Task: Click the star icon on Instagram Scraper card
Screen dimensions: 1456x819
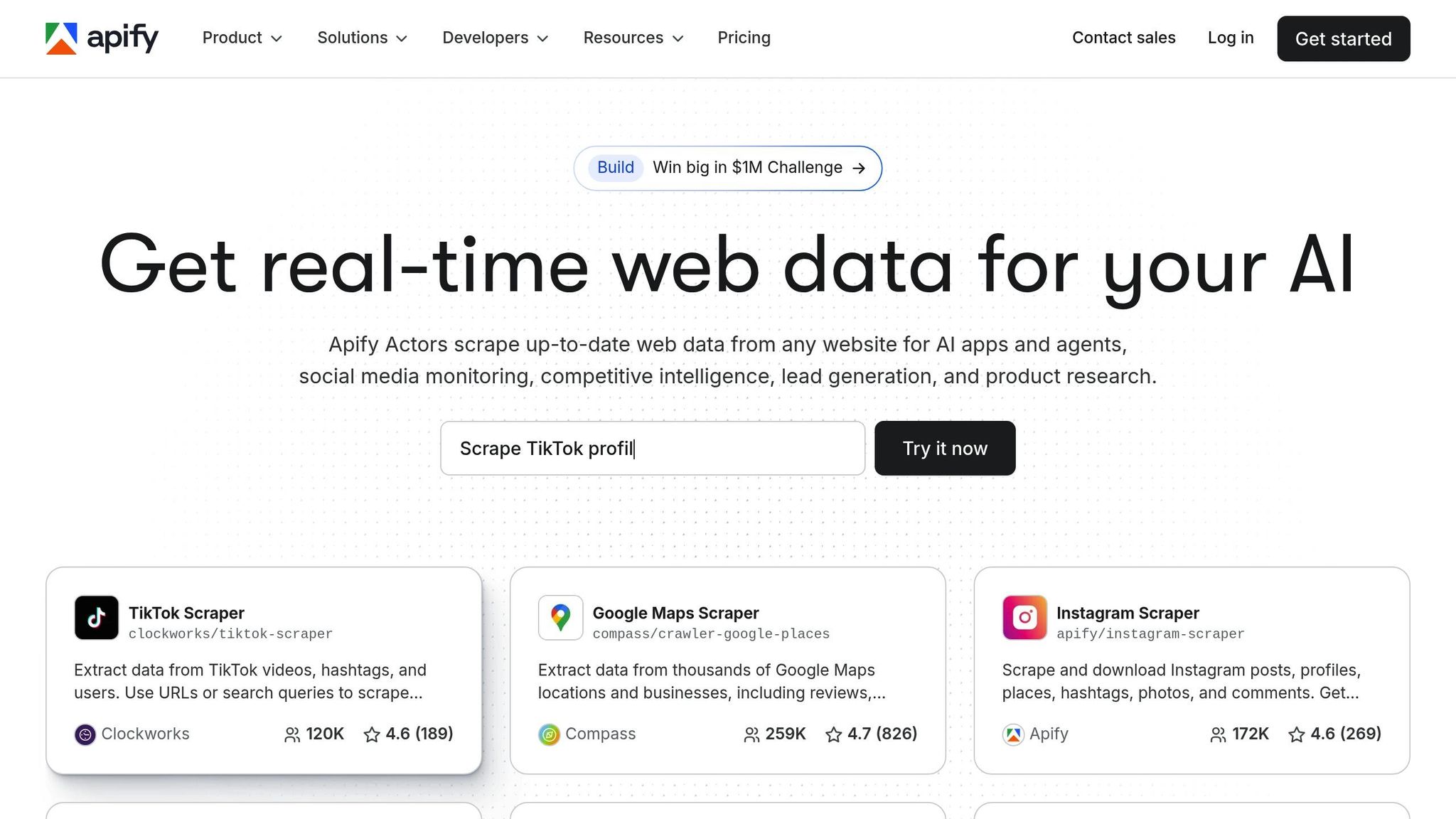Action: 1297,734
